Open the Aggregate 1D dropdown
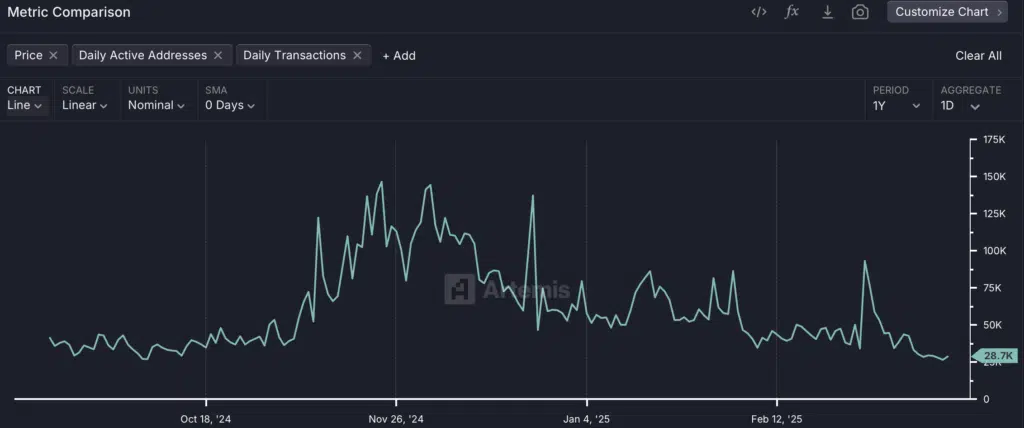This screenshot has width=1024, height=428. pyautogui.click(x=960, y=106)
